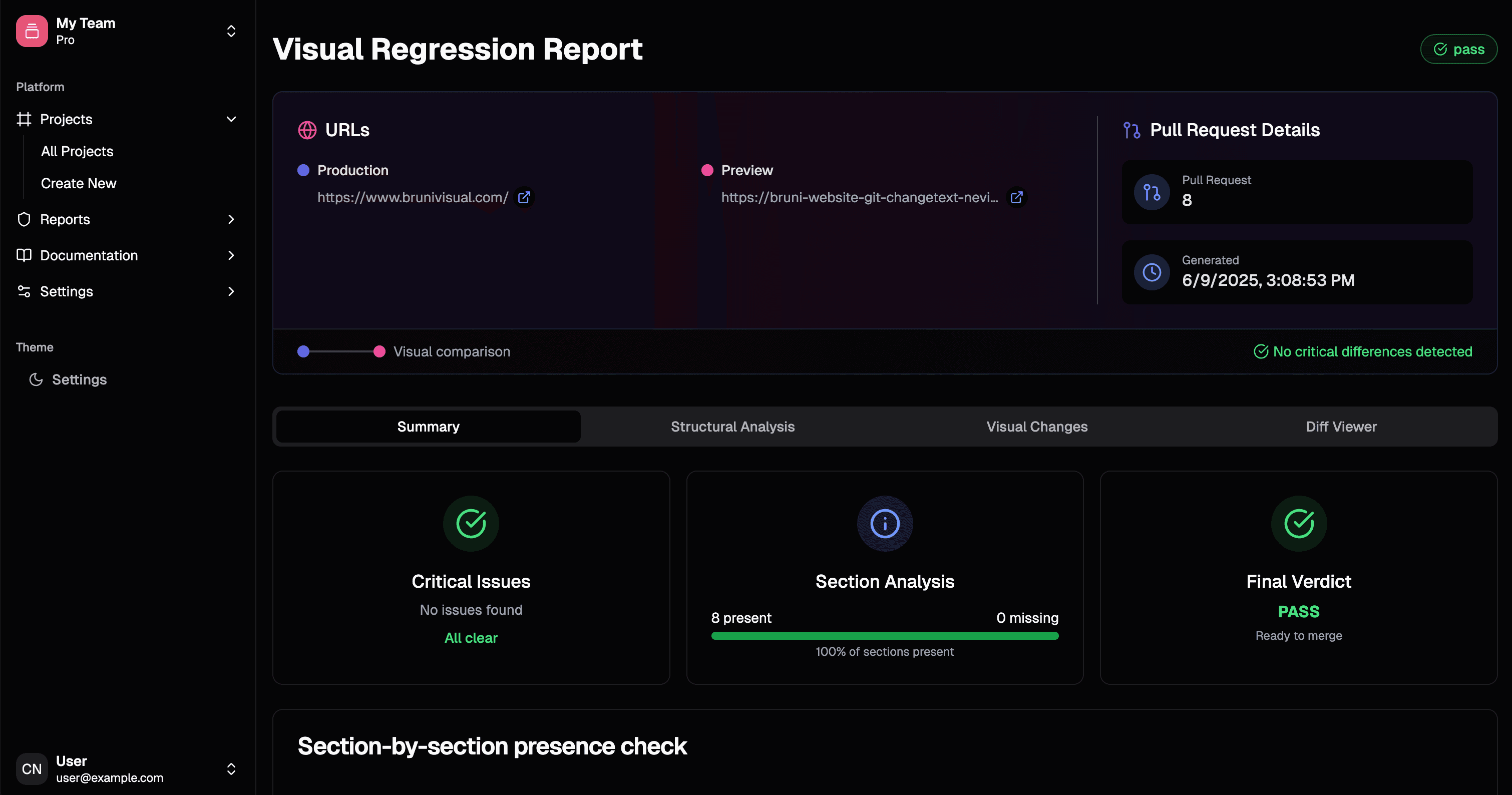The width and height of the screenshot is (1512, 795).
Task: Click the 0 missing label
Action: pyautogui.click(x=1027, y=618)
